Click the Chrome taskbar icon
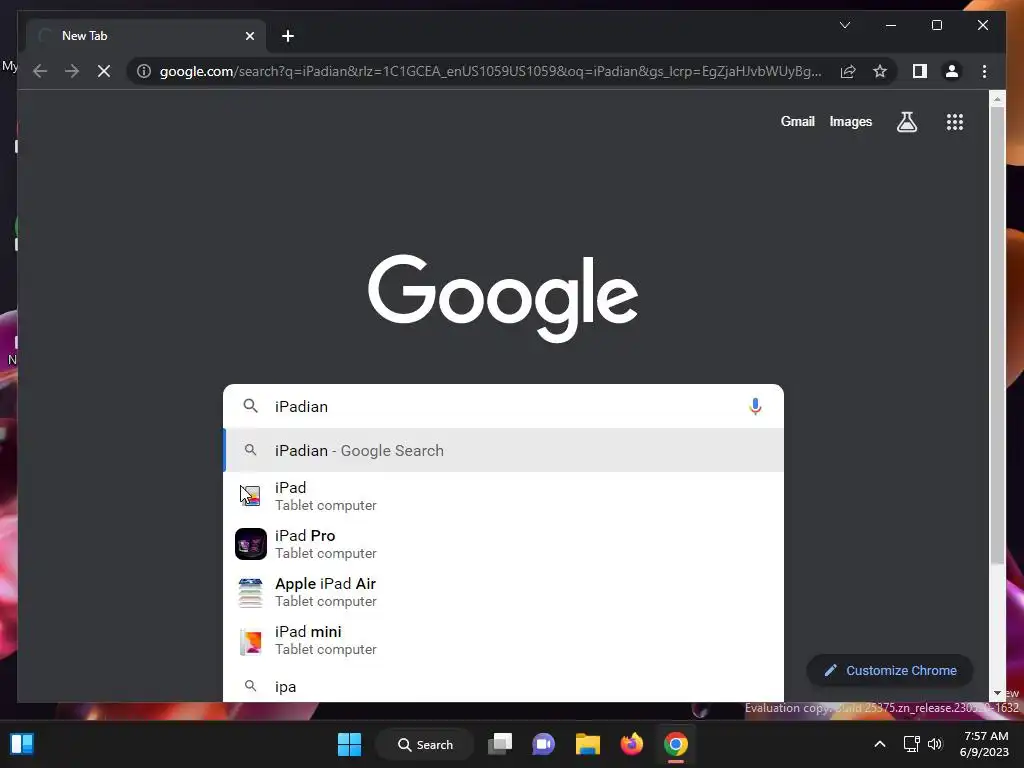Screen dimensions: 1024x768 (676, 744)
